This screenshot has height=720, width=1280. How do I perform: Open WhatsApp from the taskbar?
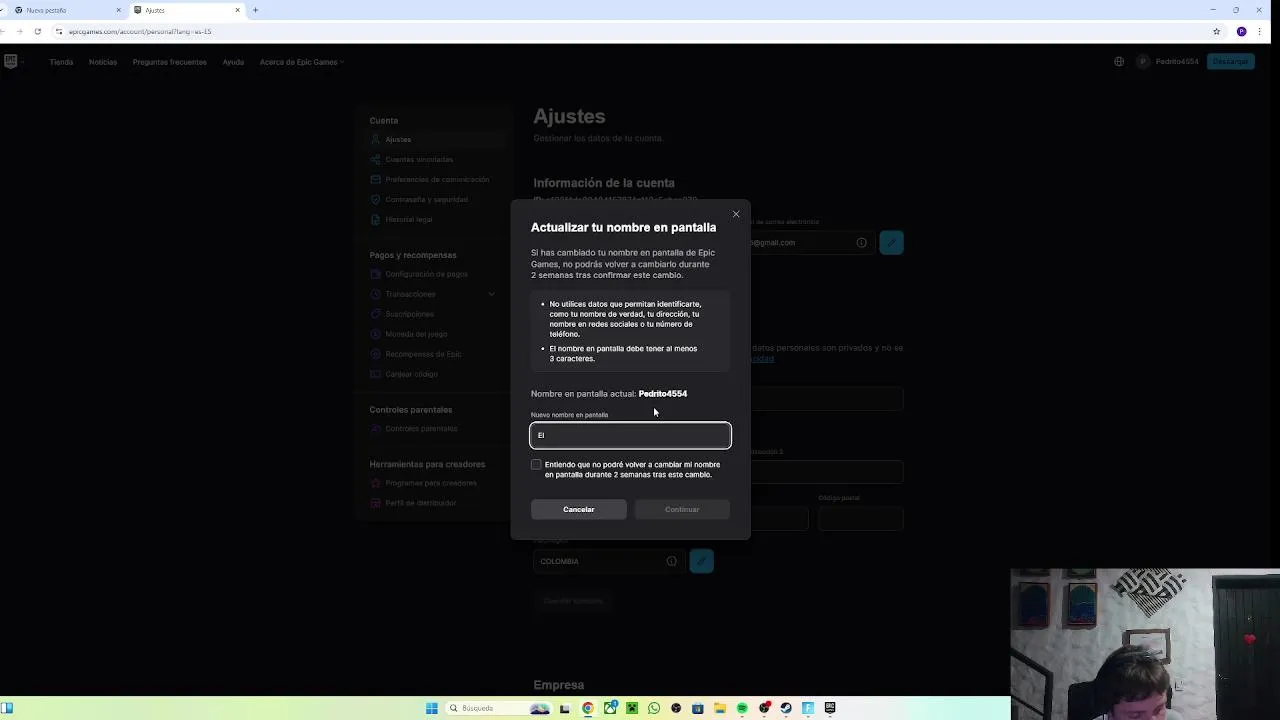(654, 708)
